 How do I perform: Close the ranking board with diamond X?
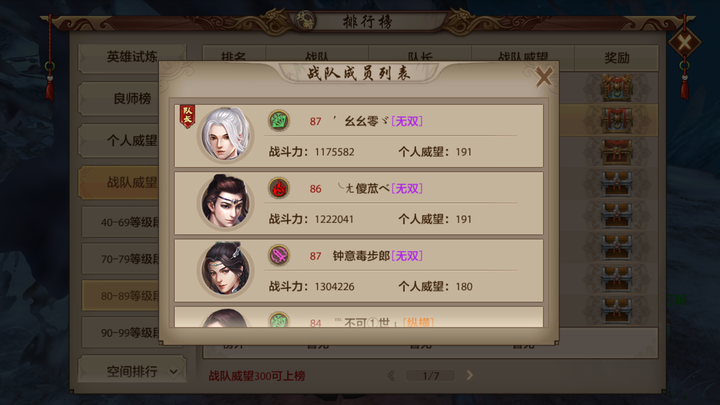pos(684,43)
